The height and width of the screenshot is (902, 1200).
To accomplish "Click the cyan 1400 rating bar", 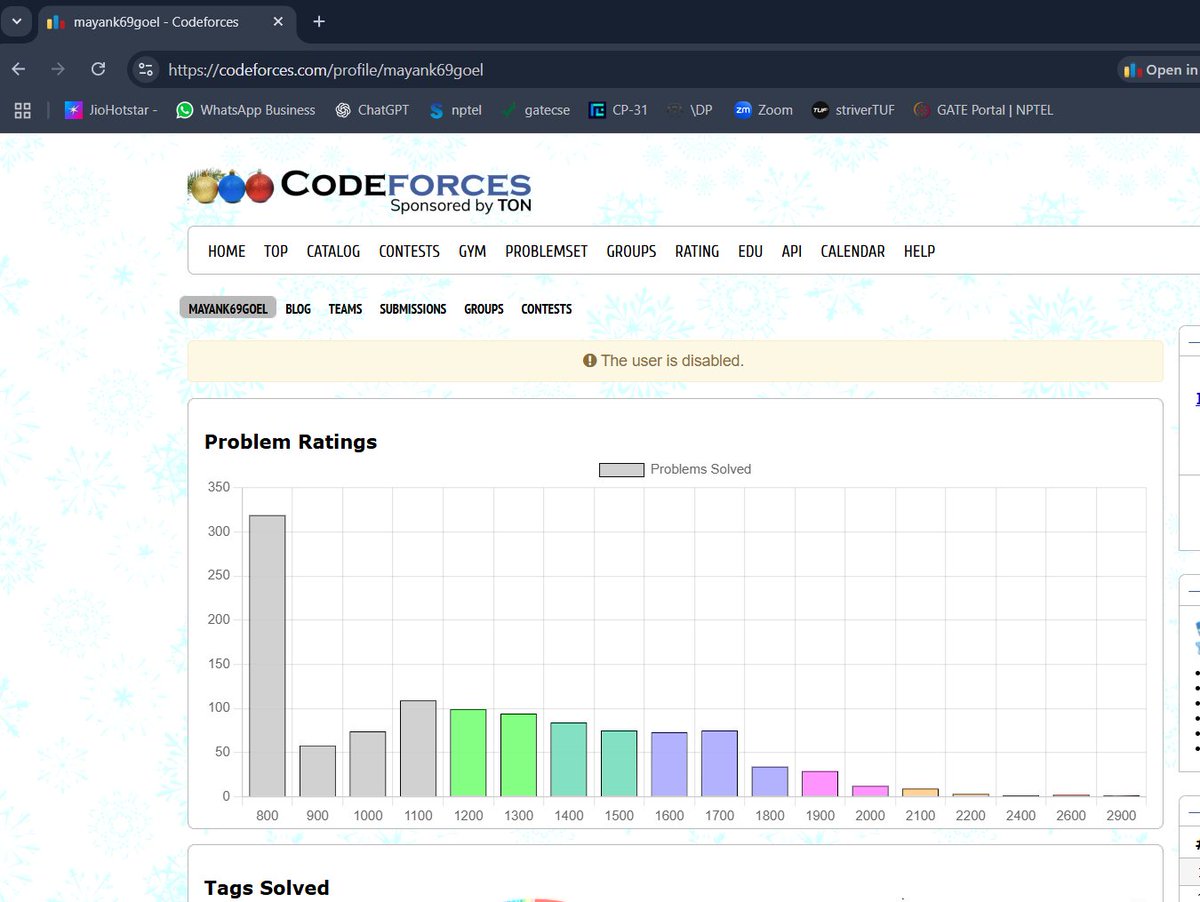I will [x=569, y=760].
